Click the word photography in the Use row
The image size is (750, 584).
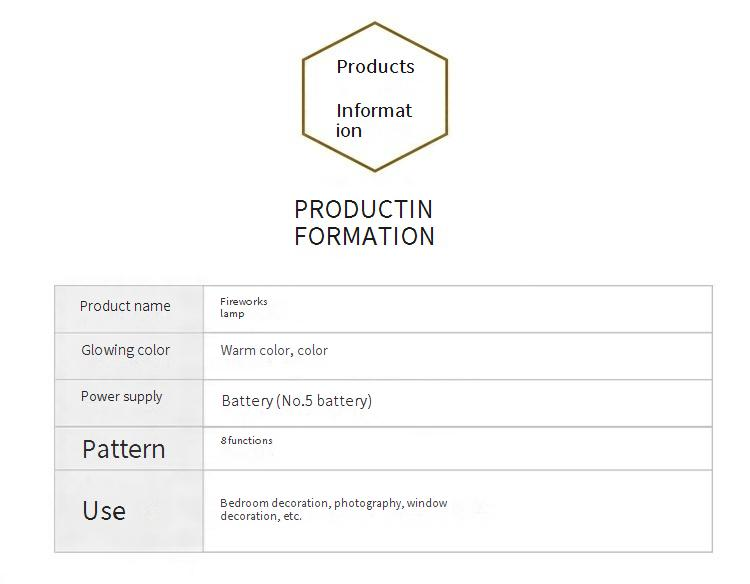[x=368, y=503]
